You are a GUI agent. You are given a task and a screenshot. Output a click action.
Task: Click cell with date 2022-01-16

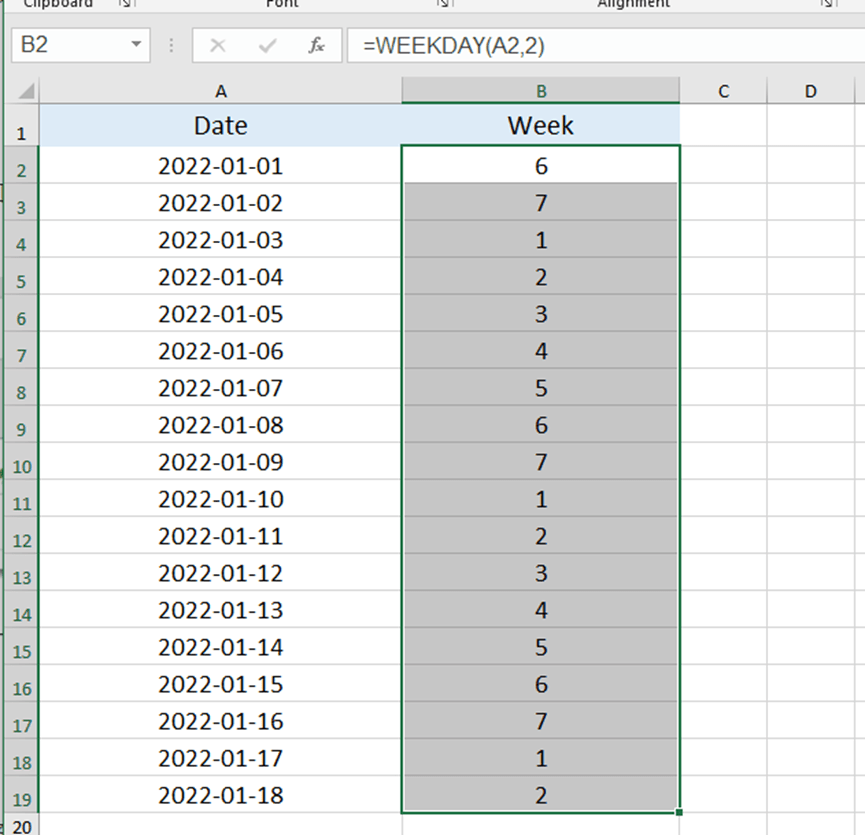tap(221, 721)
